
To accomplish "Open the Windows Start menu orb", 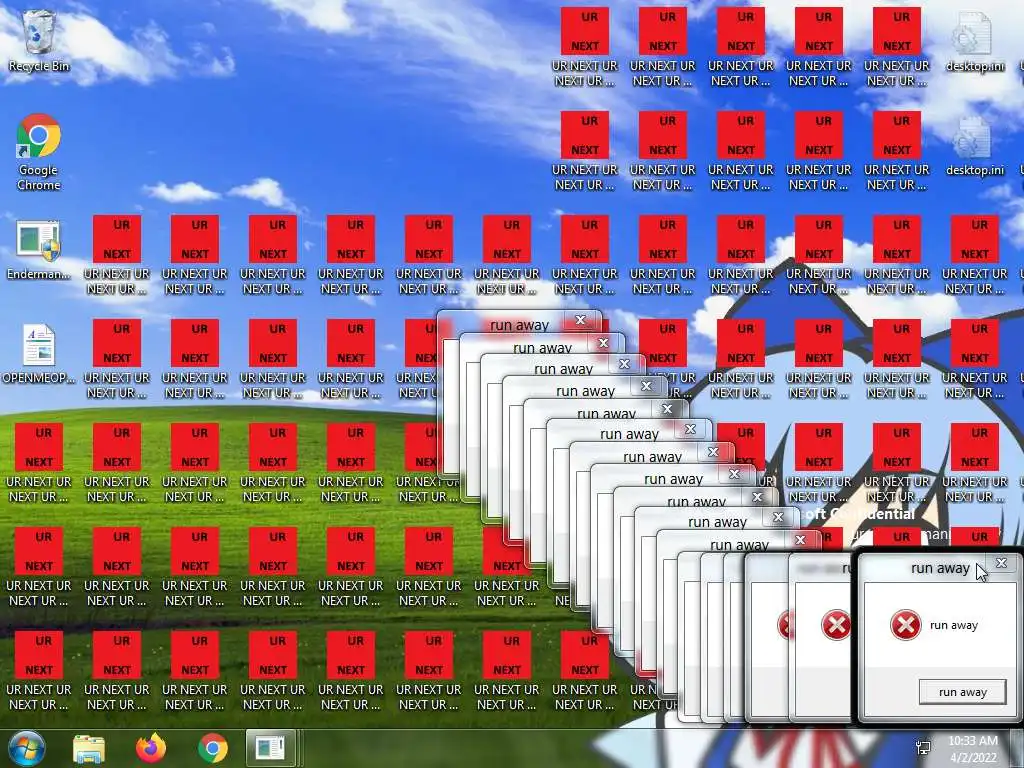I will [26, 748].
